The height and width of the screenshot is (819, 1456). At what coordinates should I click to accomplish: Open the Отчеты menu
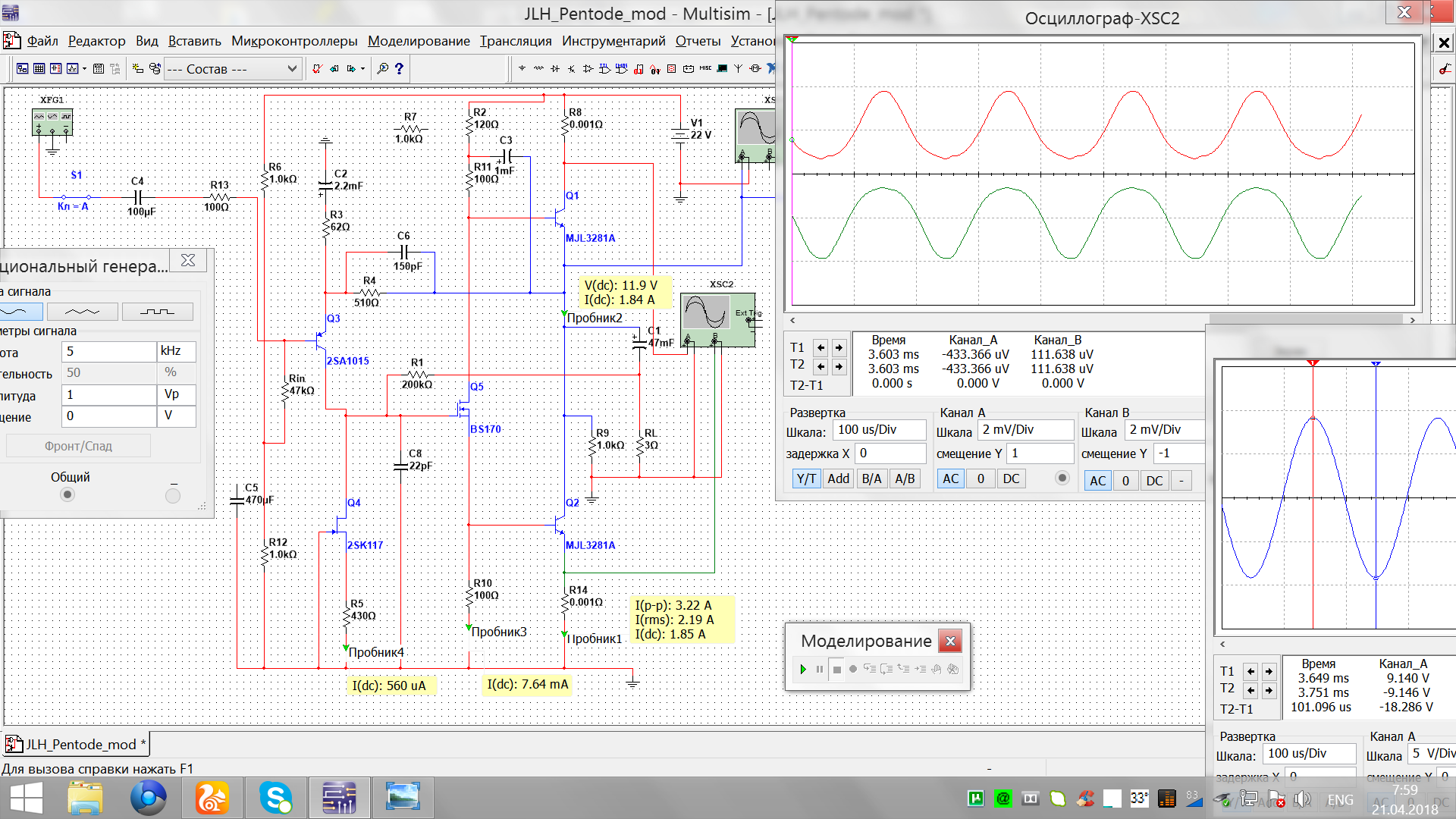pos(698,41)
